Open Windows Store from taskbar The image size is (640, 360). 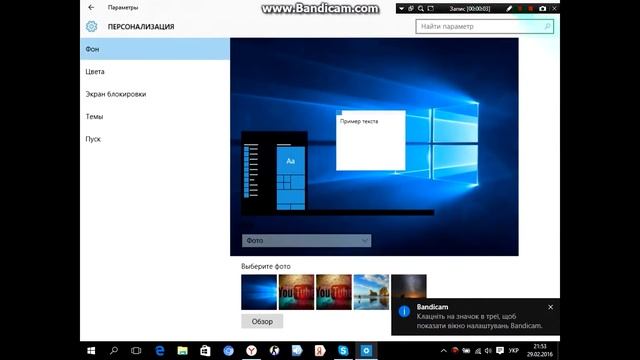click(205, 351)
